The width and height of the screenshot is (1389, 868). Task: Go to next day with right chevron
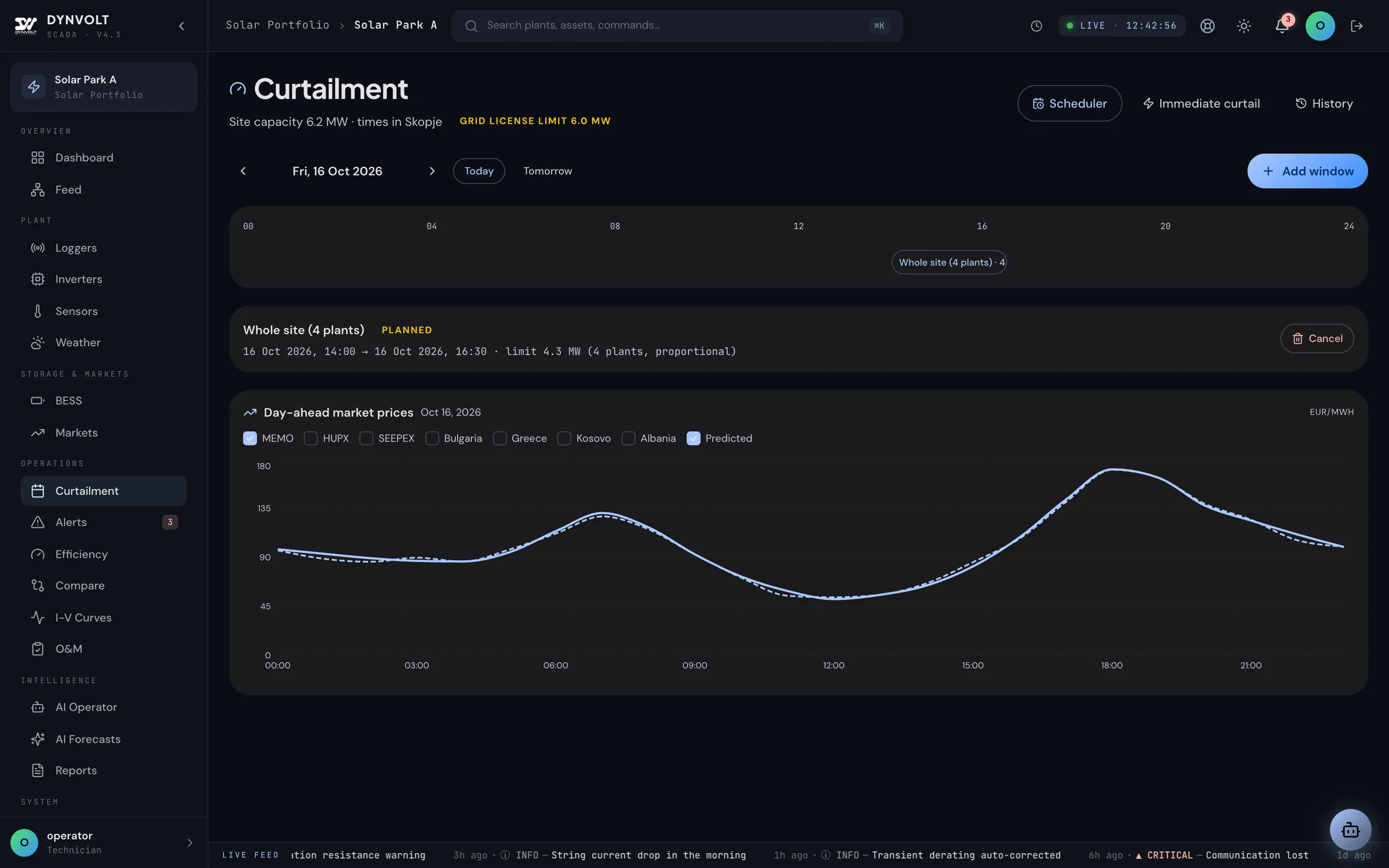click(432, 171)
